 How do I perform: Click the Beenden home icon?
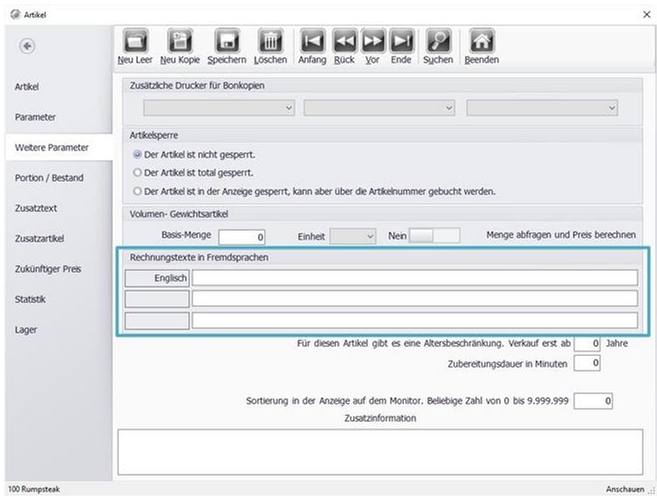click(481, 41)
